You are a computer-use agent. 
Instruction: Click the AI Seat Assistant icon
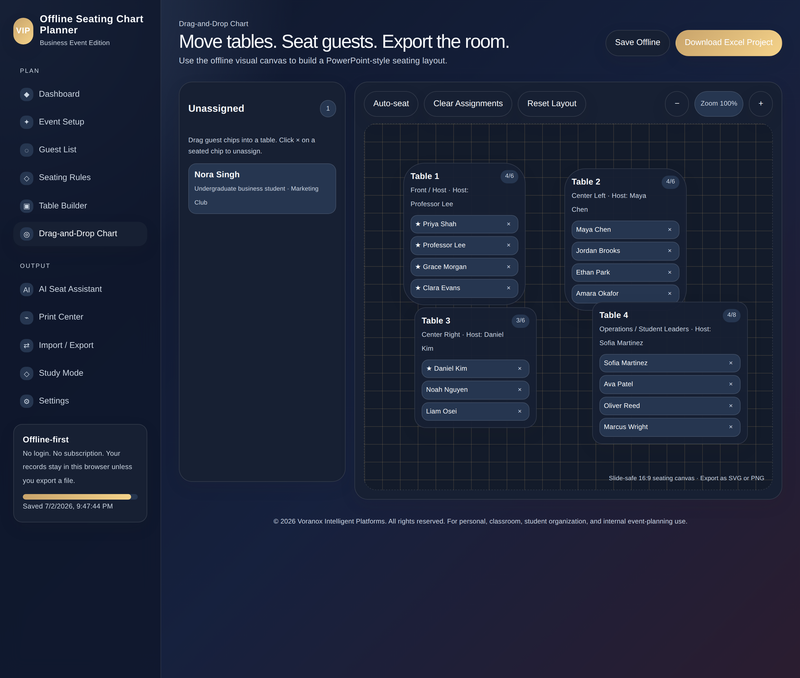pyautogui.click(x=27, y=290)
